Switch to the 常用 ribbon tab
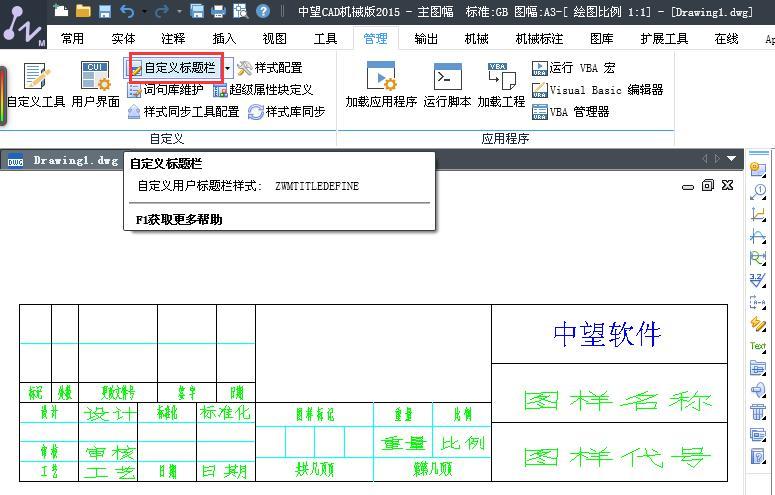The width and height of the screenshot is (775, 495). point(72,39)
